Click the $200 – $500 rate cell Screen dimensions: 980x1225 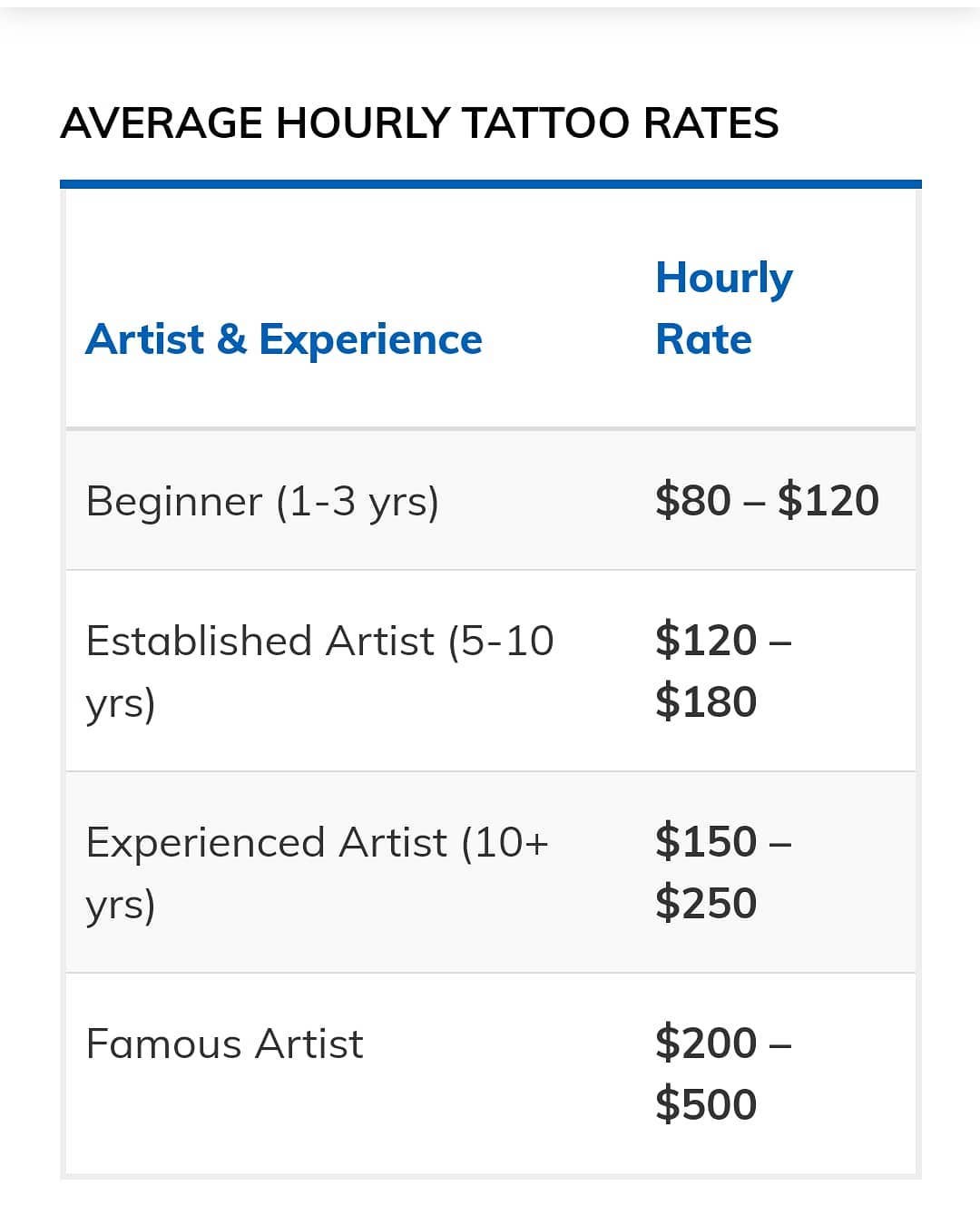723,1073
